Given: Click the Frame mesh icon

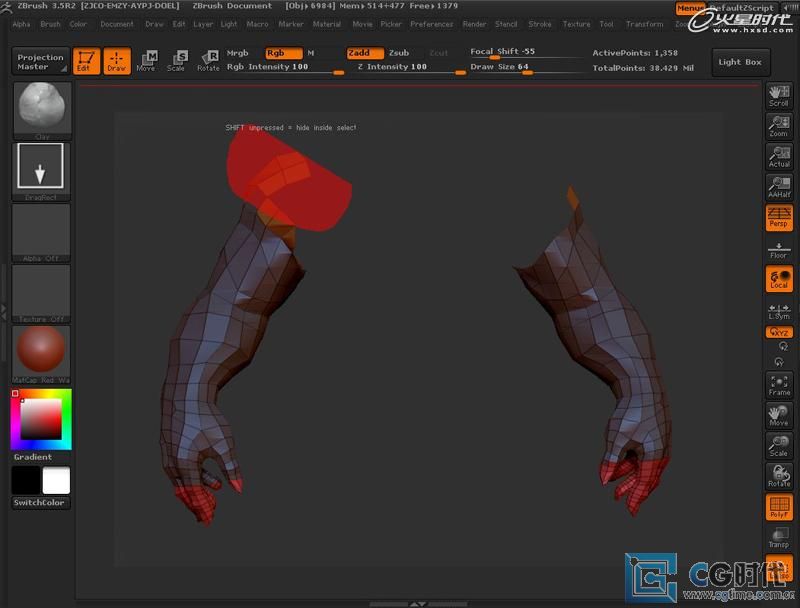Looking at the screenshot, I should point(779,385).
